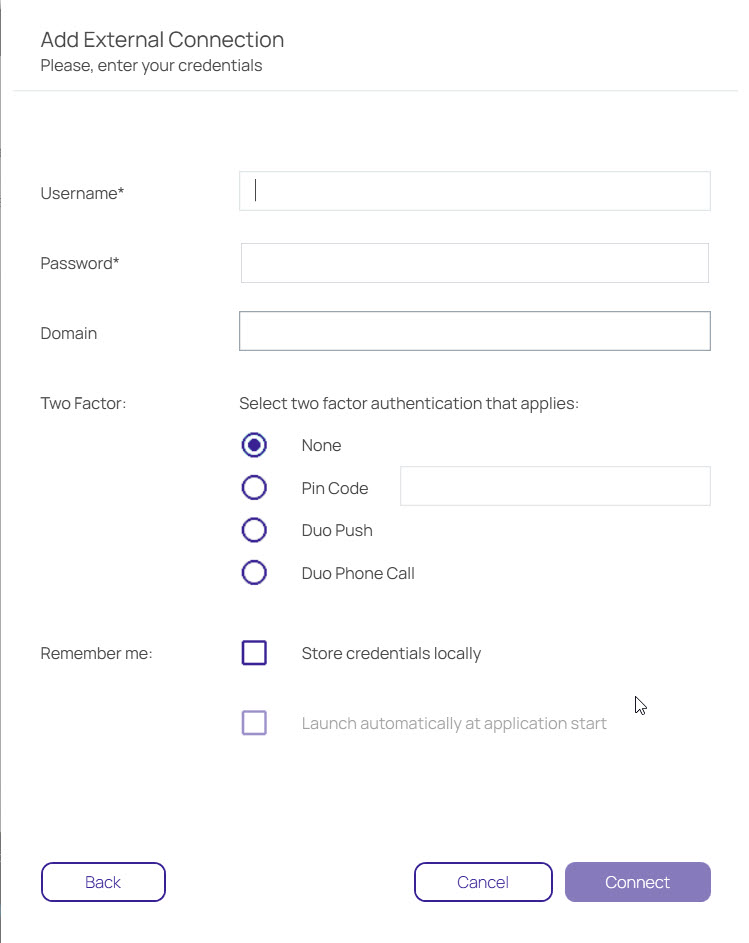Enable Store credentials locally
This screenshot has width=749, height=943.
point(254,652)
